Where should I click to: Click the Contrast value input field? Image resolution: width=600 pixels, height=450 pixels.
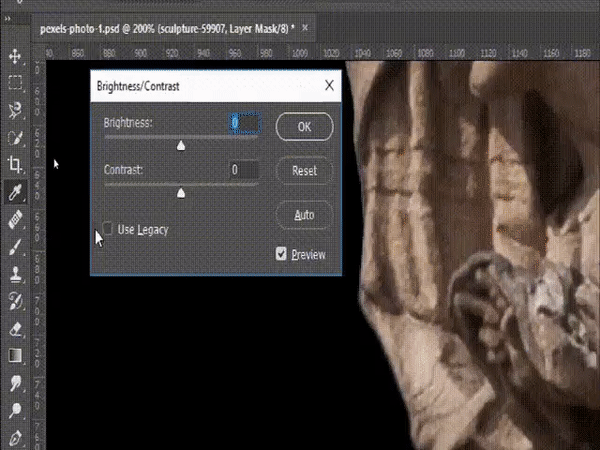243,170
